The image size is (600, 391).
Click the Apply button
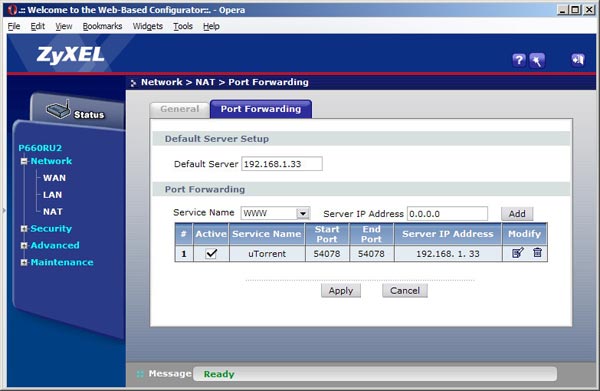click(x=341, y=291)
